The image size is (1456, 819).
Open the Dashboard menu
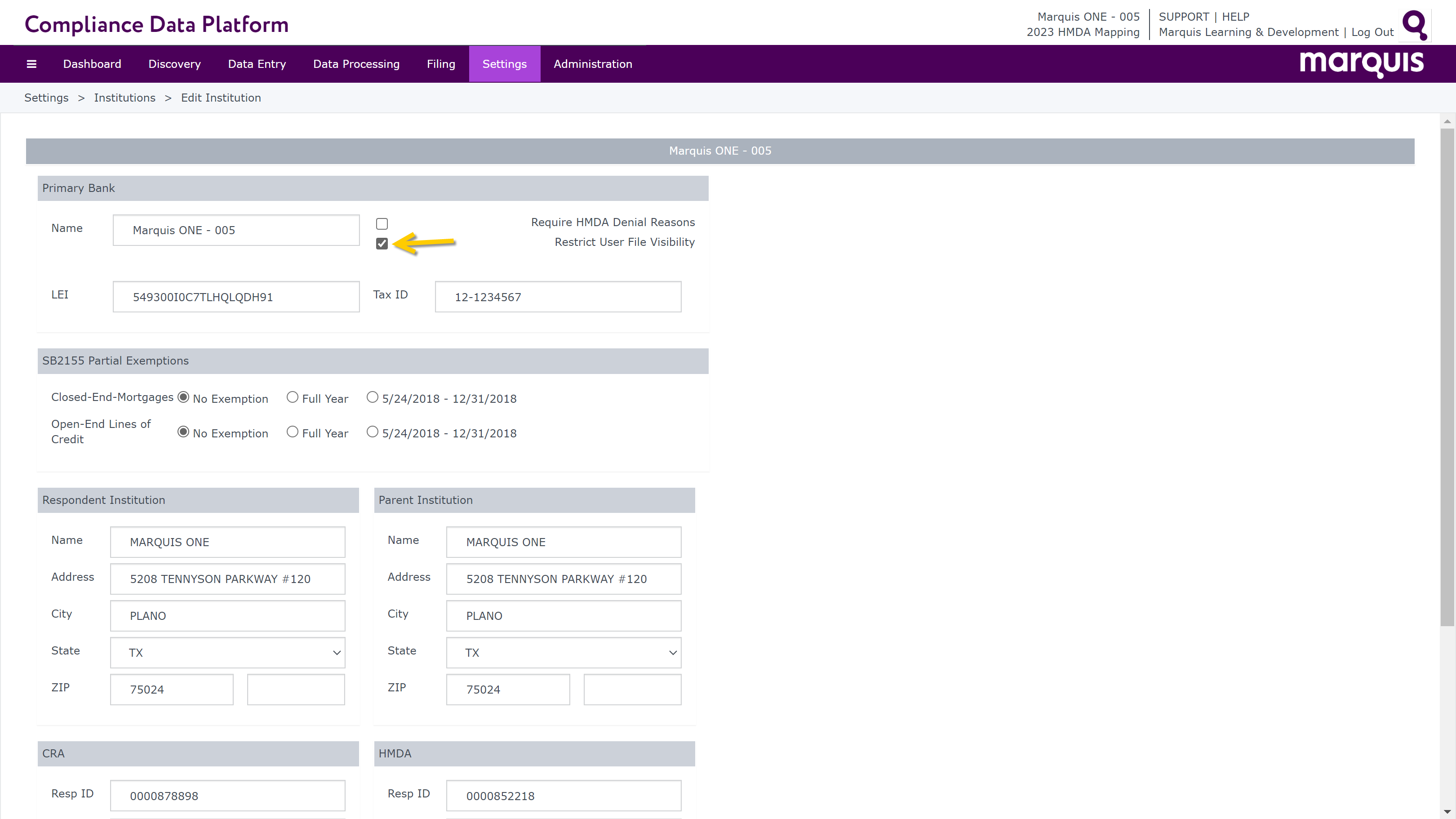(92, 64)
